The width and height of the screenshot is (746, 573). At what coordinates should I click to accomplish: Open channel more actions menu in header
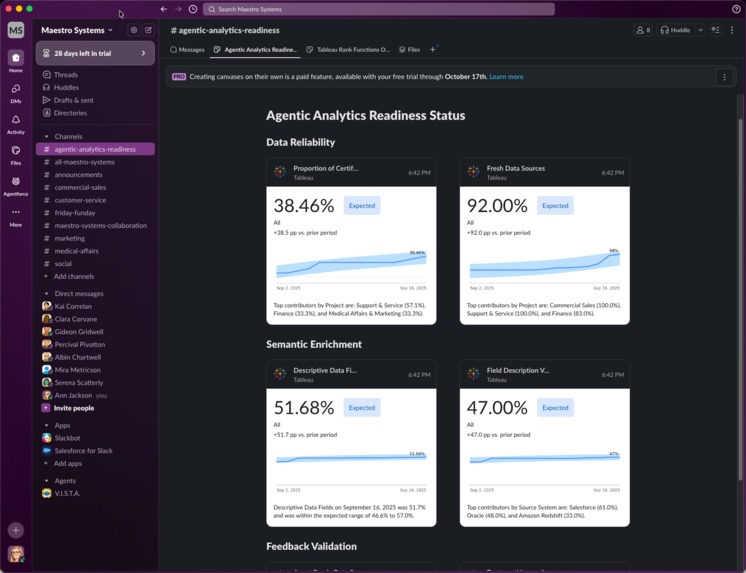click(x=732, y=30)
